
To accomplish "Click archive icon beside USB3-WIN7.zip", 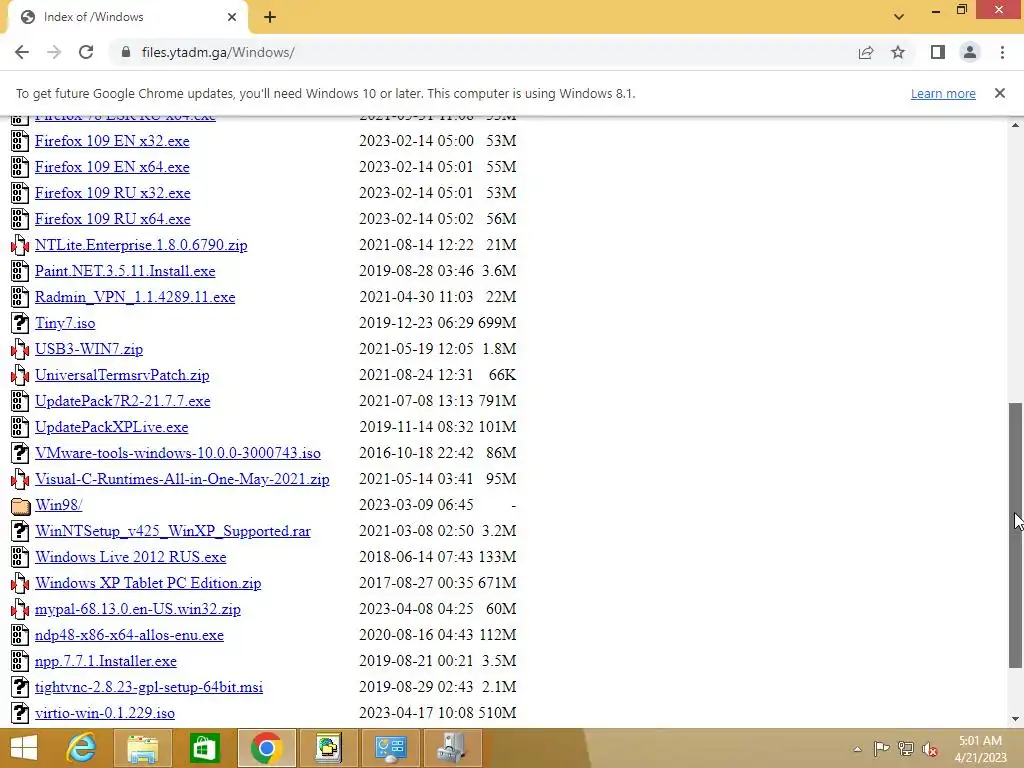I will click(x=20, y=349).
